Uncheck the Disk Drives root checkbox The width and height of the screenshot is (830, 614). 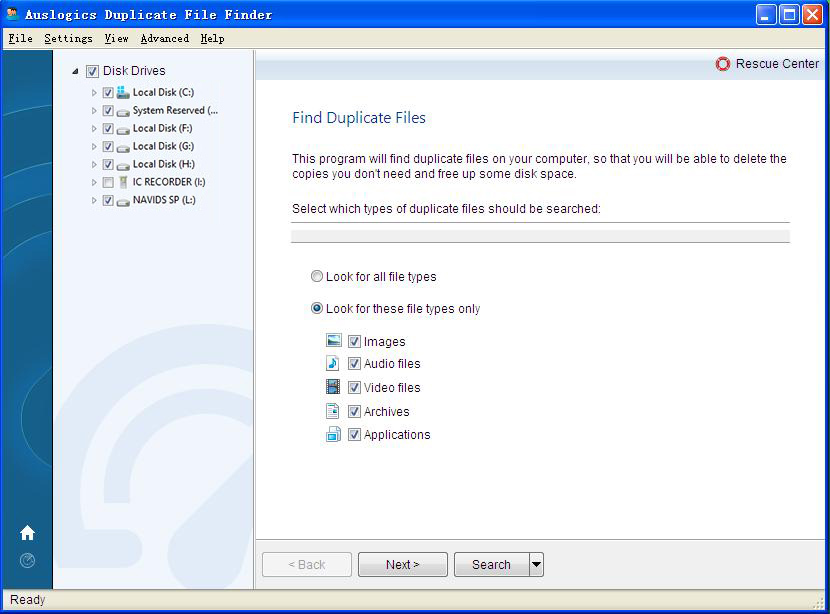93,71
